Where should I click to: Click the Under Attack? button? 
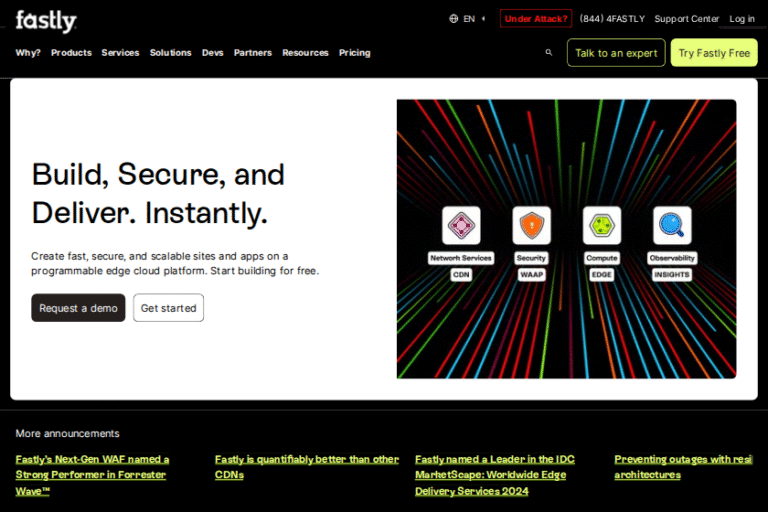tap(536, 19)
